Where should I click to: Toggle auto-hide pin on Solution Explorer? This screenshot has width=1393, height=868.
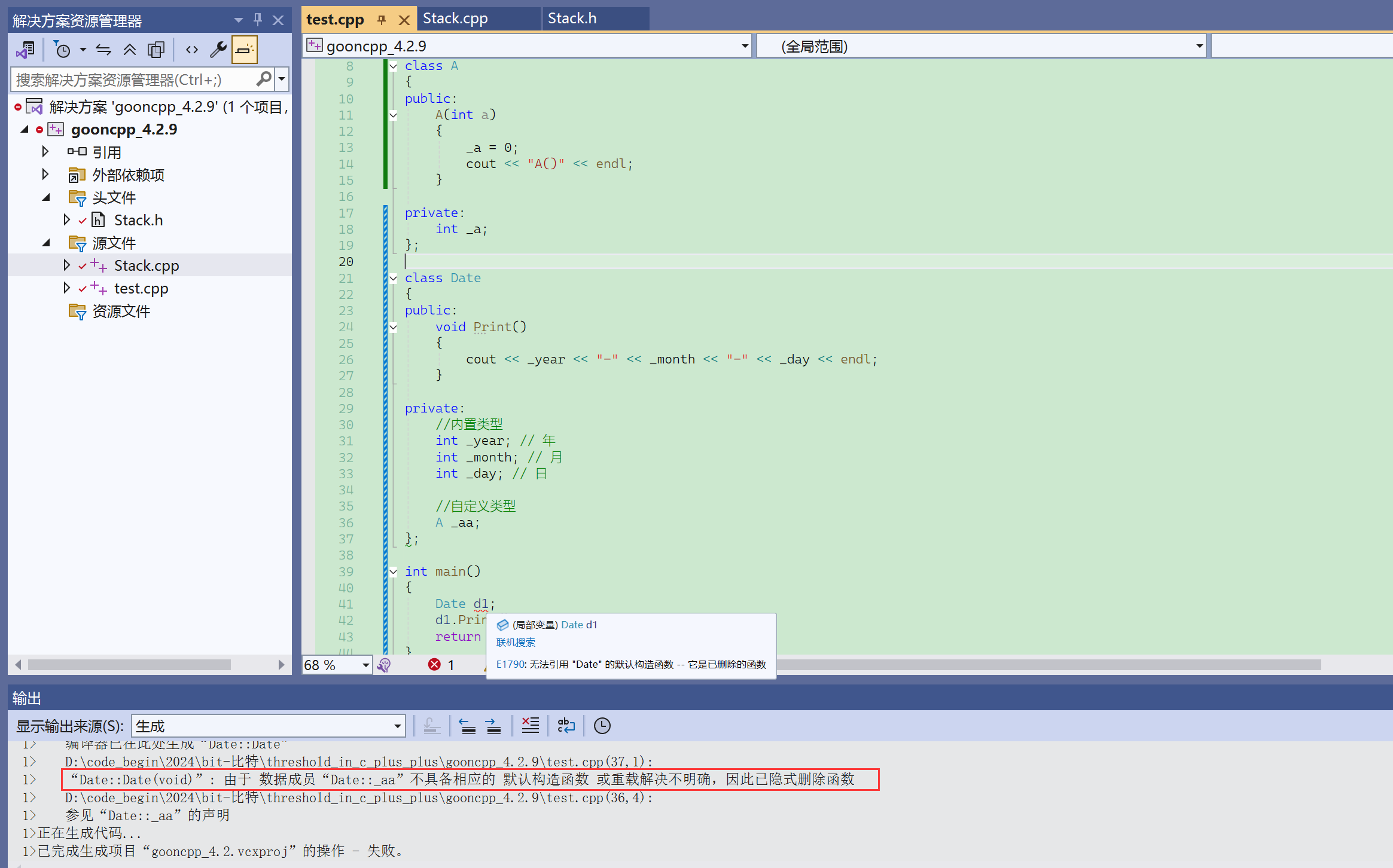[x=258, y=20]
